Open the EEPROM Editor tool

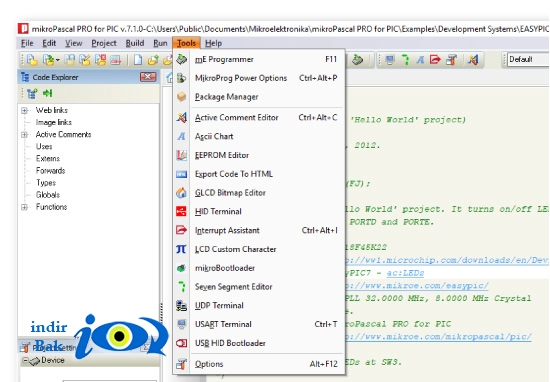(259, 155)
